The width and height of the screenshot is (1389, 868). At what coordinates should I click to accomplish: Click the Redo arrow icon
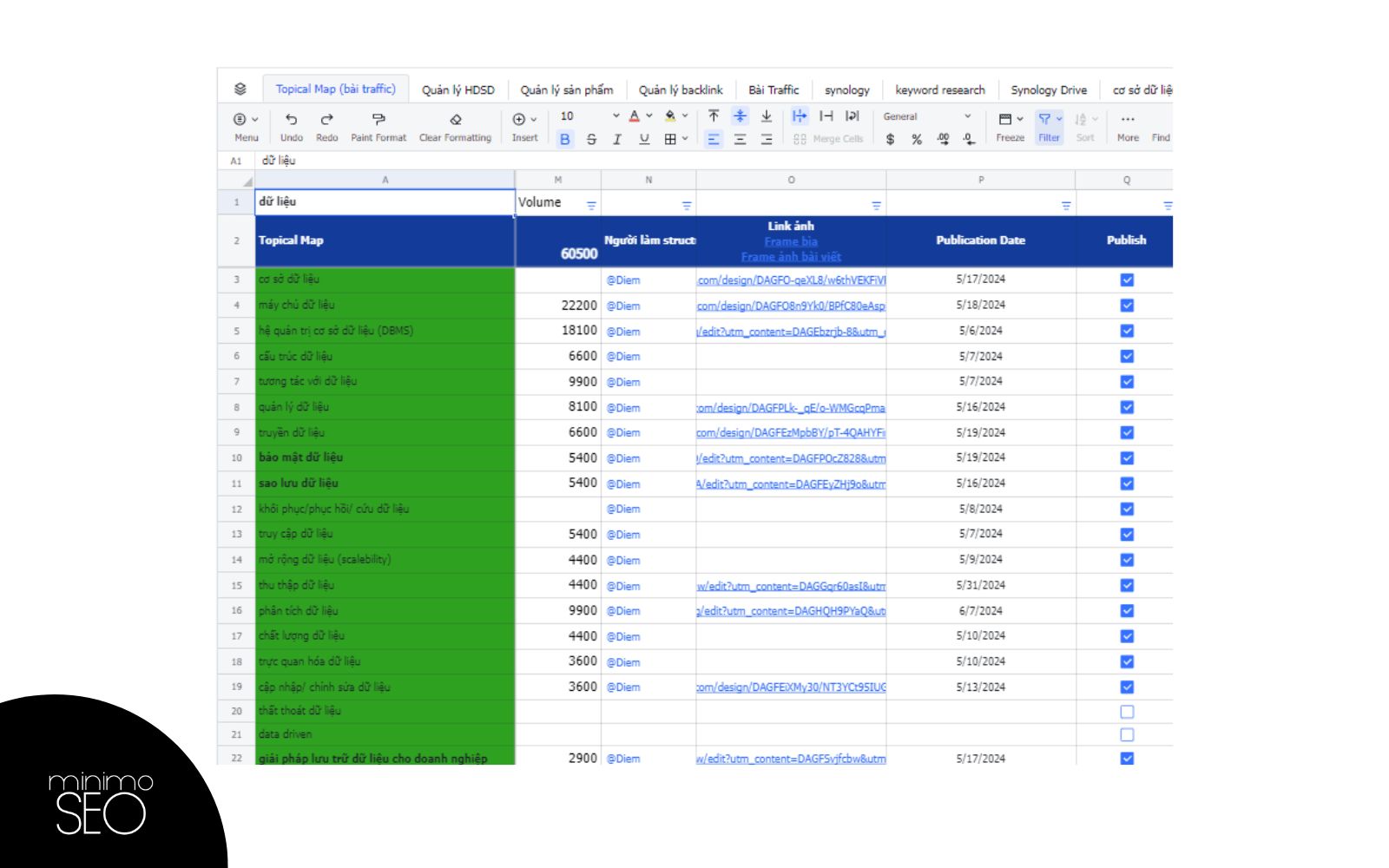pos(326,120)
